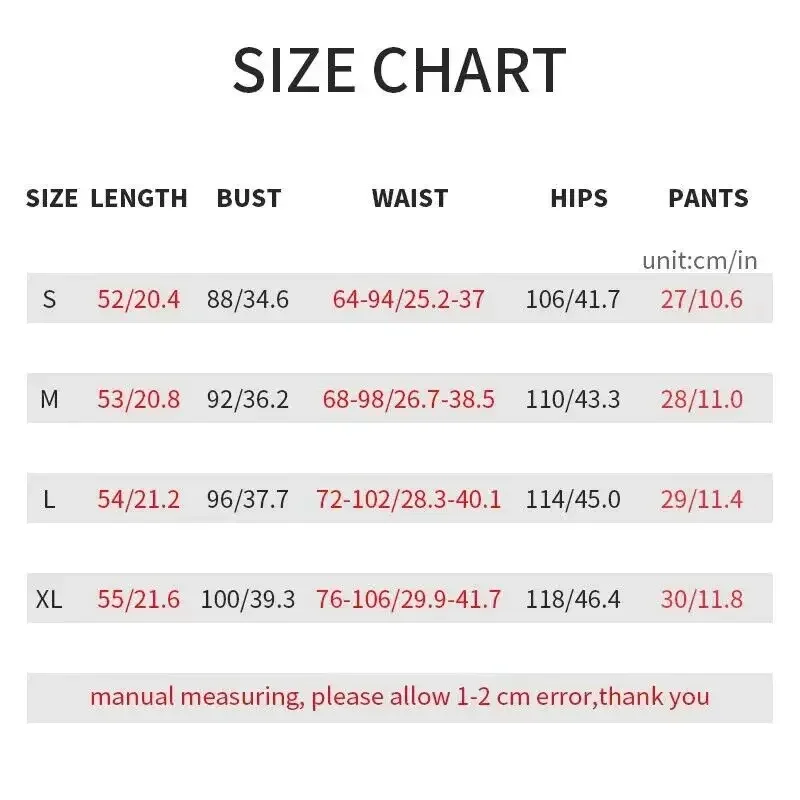The image size is (800, 800).
Task: Click the manual measuring note text
Action: [400, 697]
